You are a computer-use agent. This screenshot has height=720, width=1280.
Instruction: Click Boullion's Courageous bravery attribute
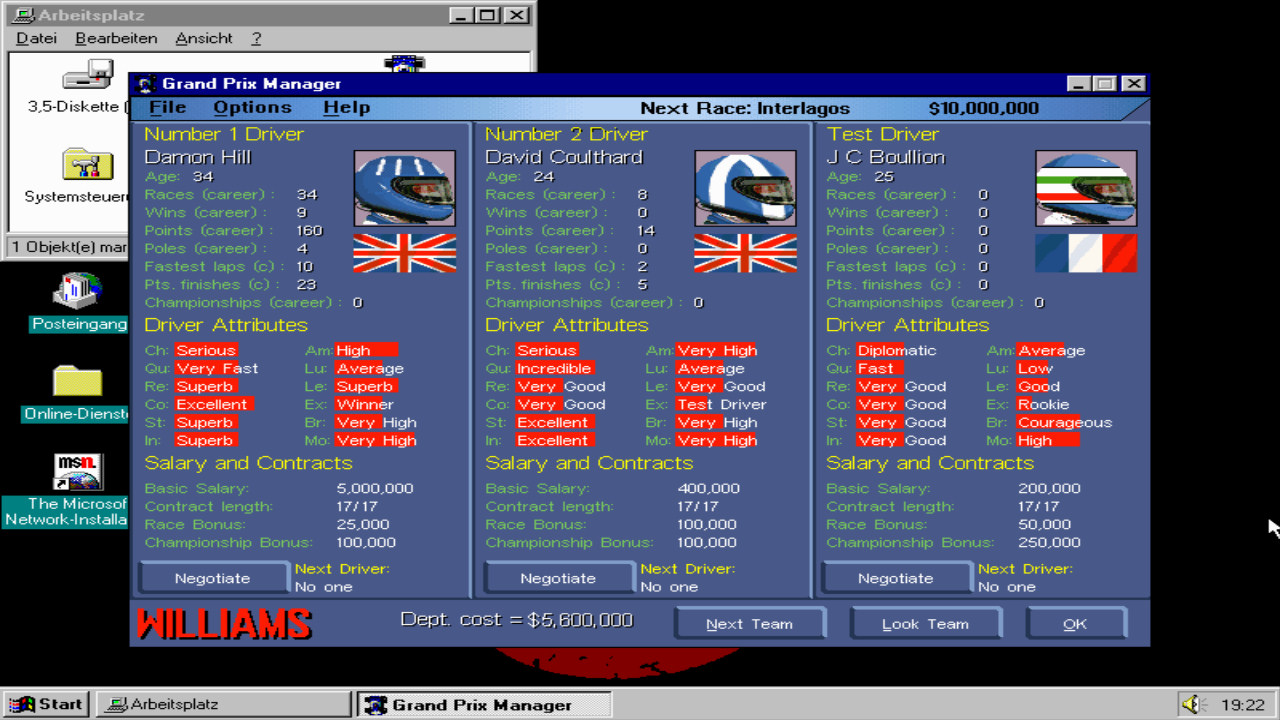1065,422
